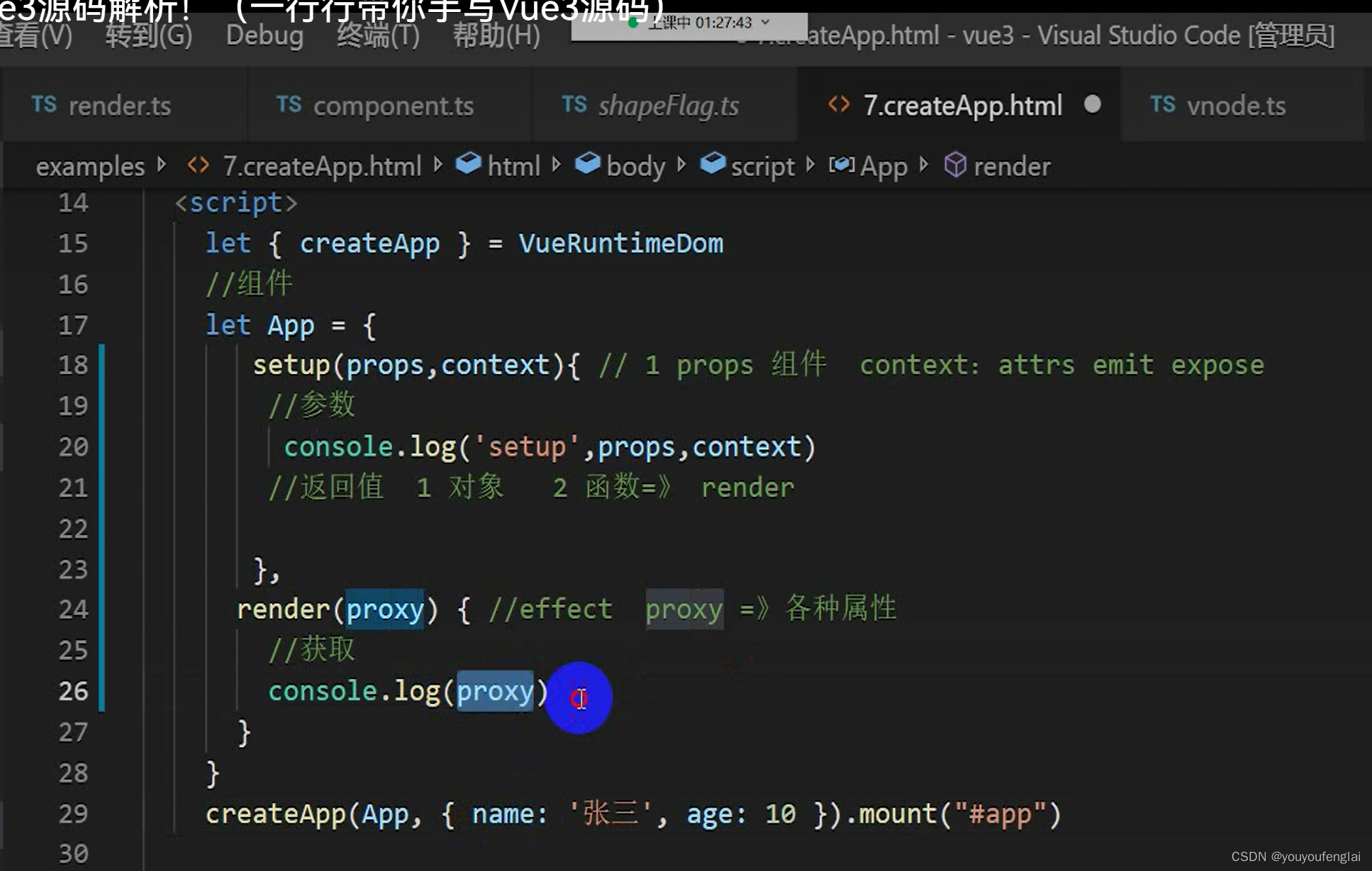
Task: Open the 终端(T) terminal menu
Action: (378, 35)
